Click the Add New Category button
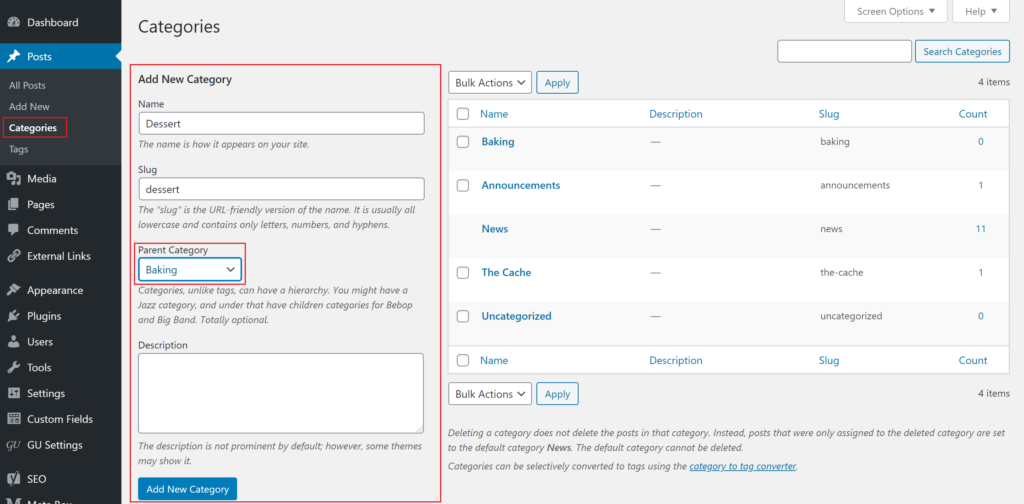The image size is (1024, 504). tap(187, 489)
